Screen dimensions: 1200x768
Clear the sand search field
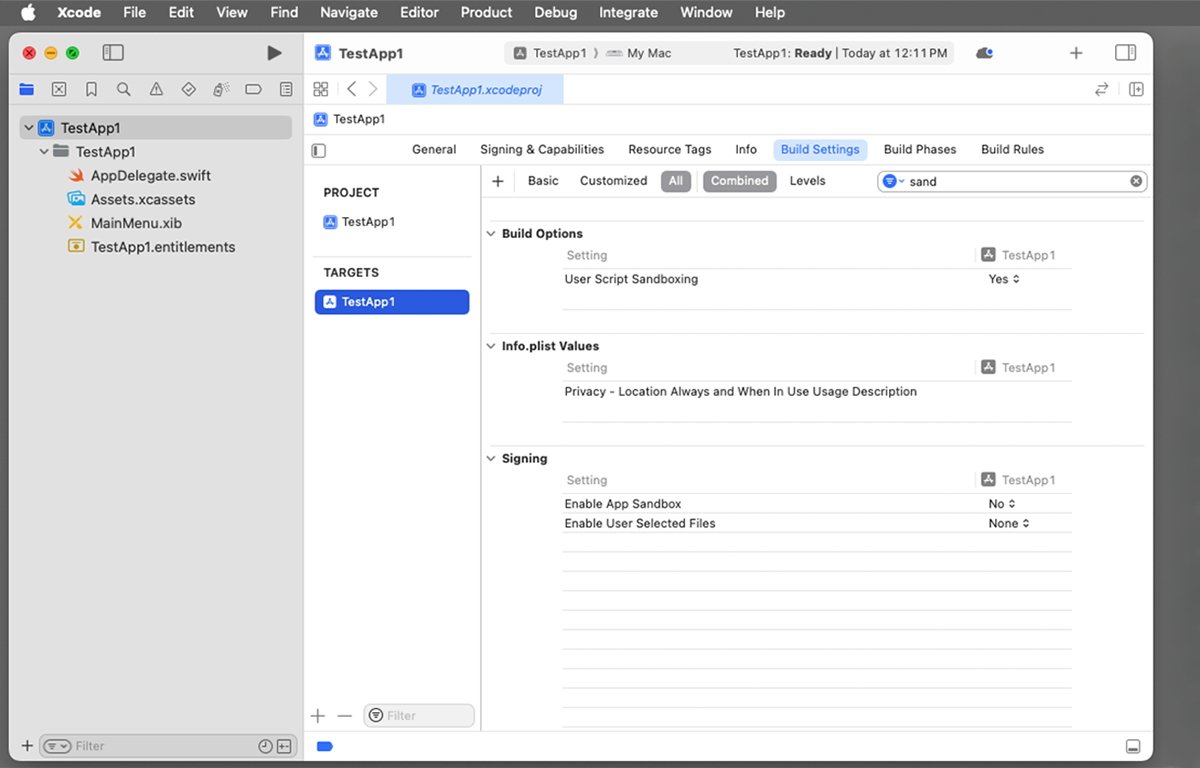(1136, 181)
